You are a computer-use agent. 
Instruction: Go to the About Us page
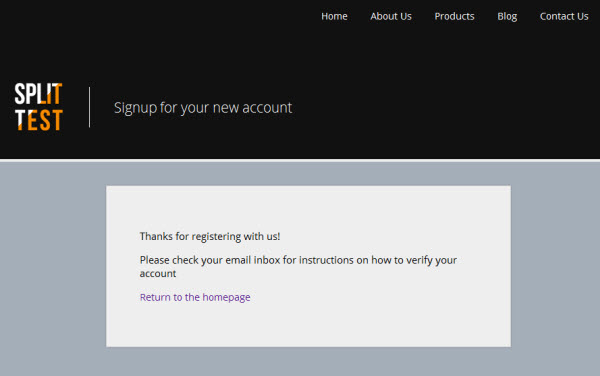[x=391, y=16]
